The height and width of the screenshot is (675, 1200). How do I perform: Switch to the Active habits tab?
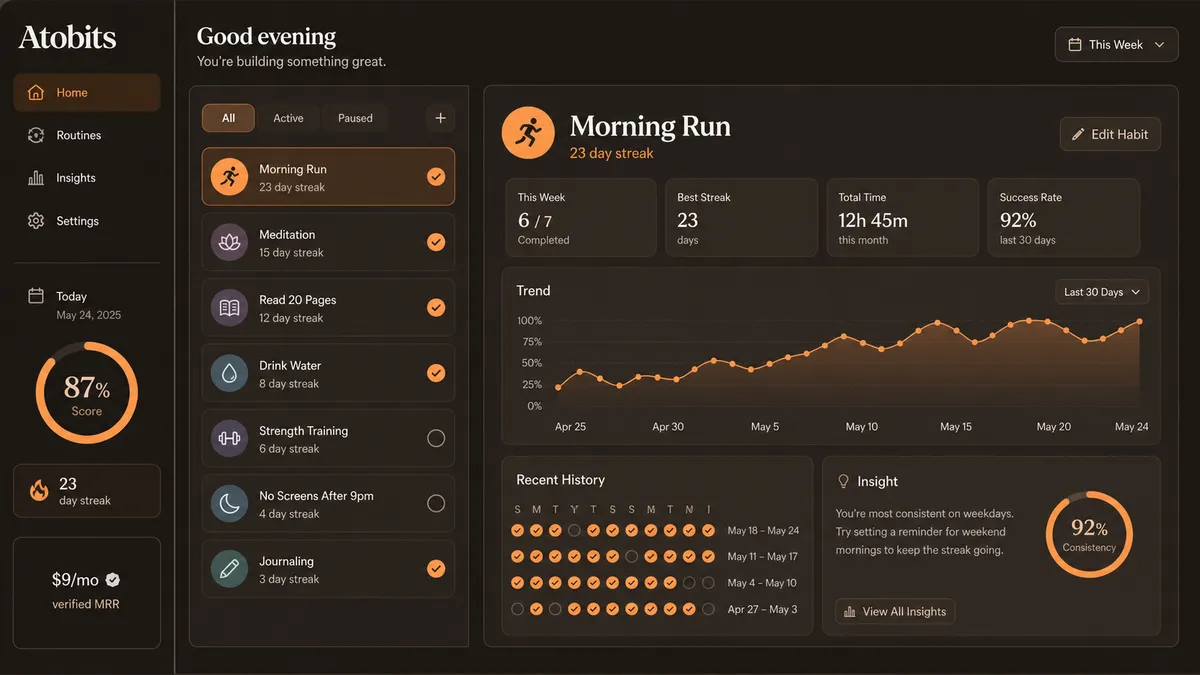[288, 118]
